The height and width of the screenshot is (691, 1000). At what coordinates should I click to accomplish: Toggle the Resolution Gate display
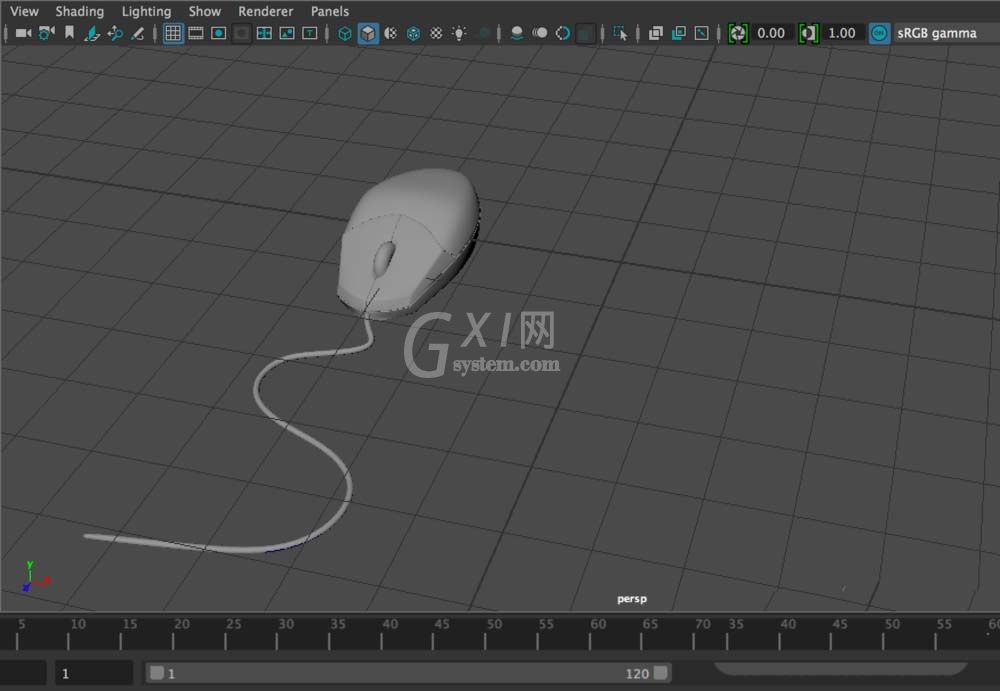click(219, 33)
